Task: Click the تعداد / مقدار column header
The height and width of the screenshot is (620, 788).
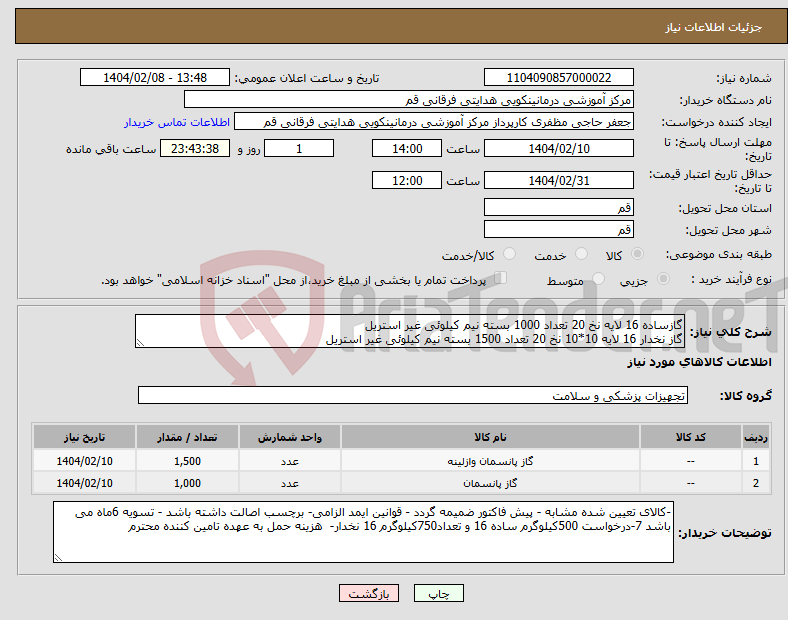Action: point(187,437)
